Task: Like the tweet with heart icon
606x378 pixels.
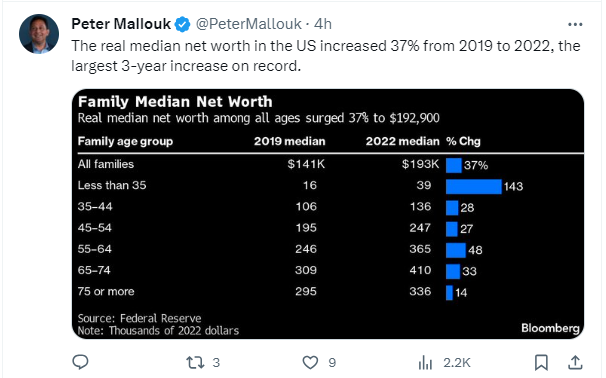Action: 310,363
